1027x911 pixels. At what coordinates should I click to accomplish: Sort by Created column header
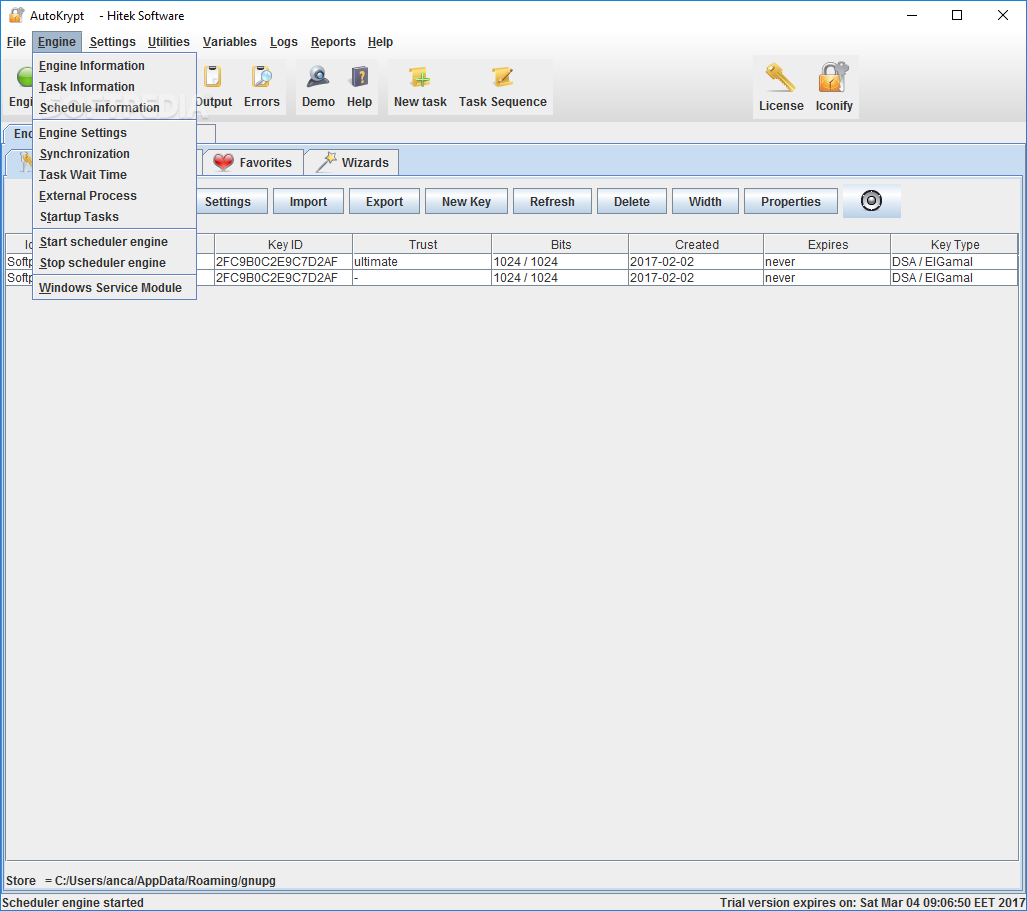[696, 244]
